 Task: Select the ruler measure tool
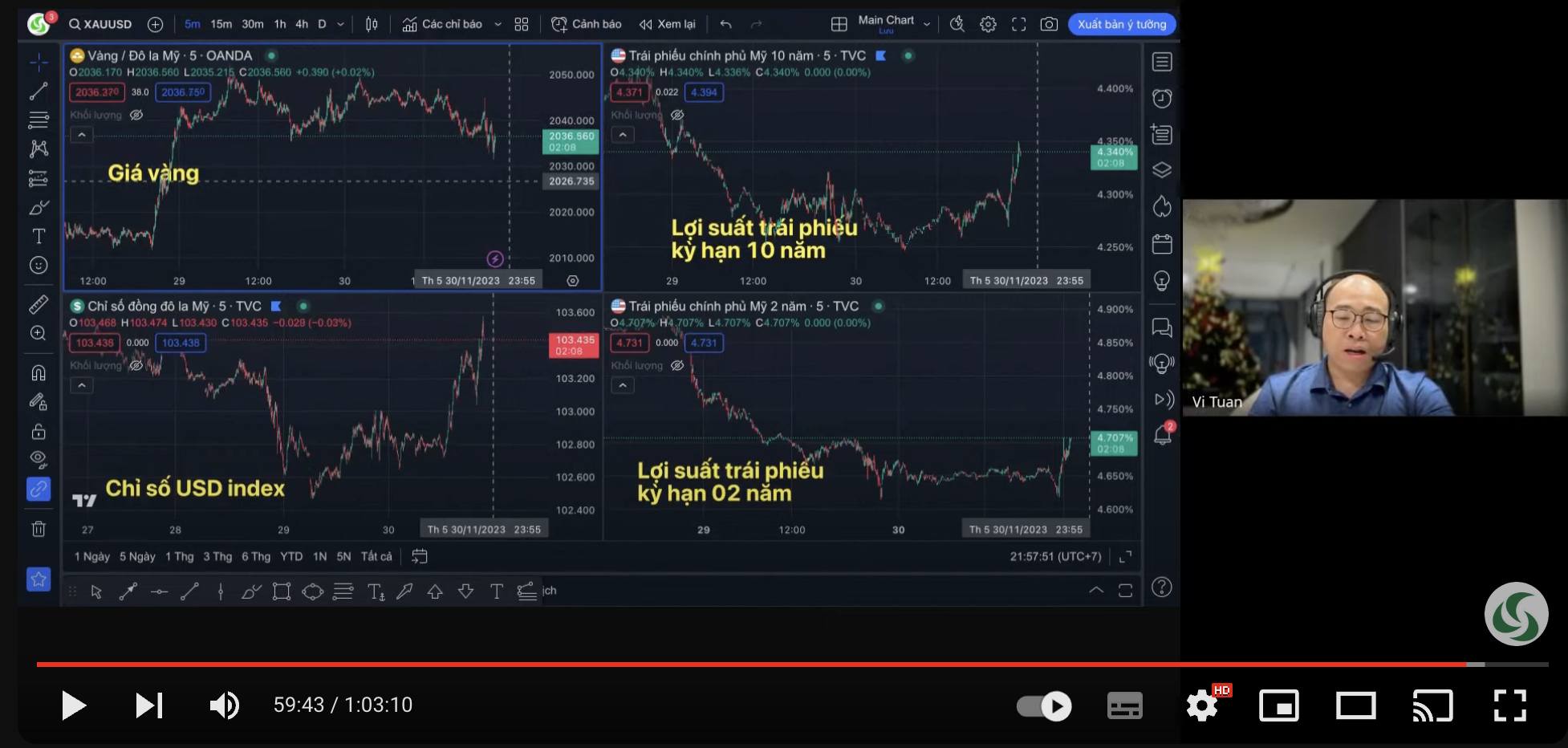tap(39, 304)
